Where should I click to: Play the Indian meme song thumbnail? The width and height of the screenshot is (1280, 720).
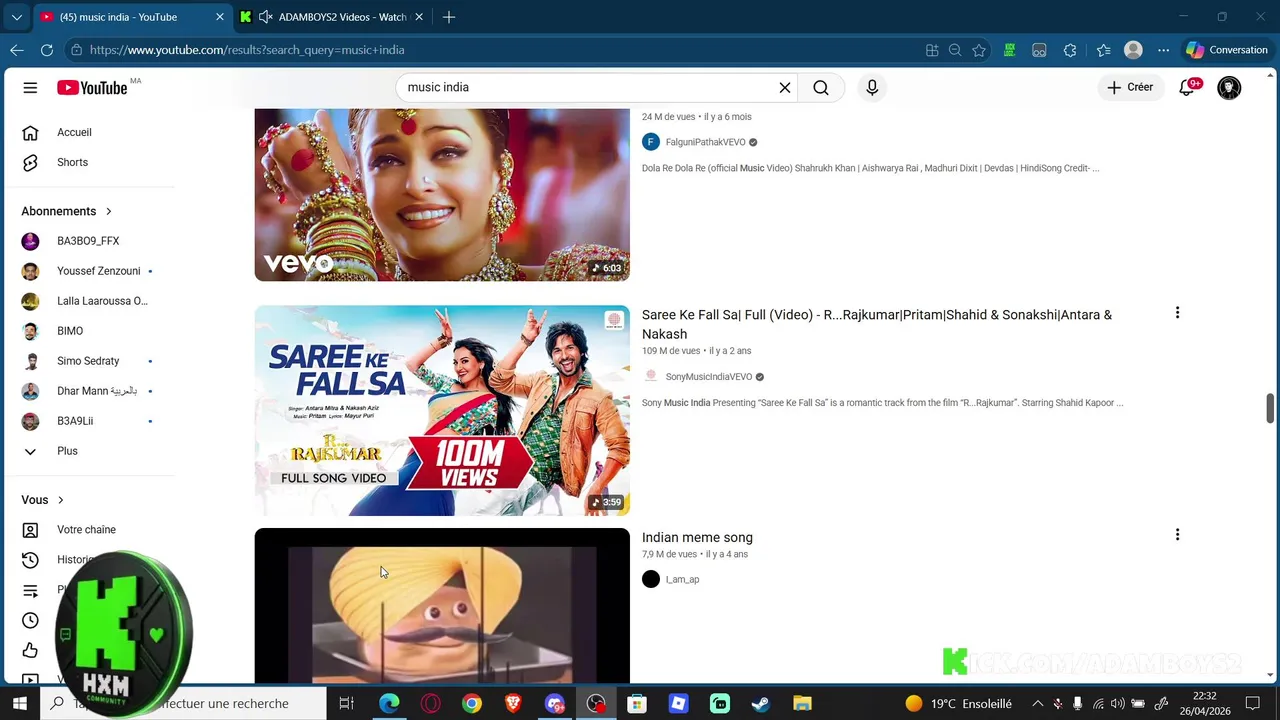pyautogui.click(x=442, y=606)
